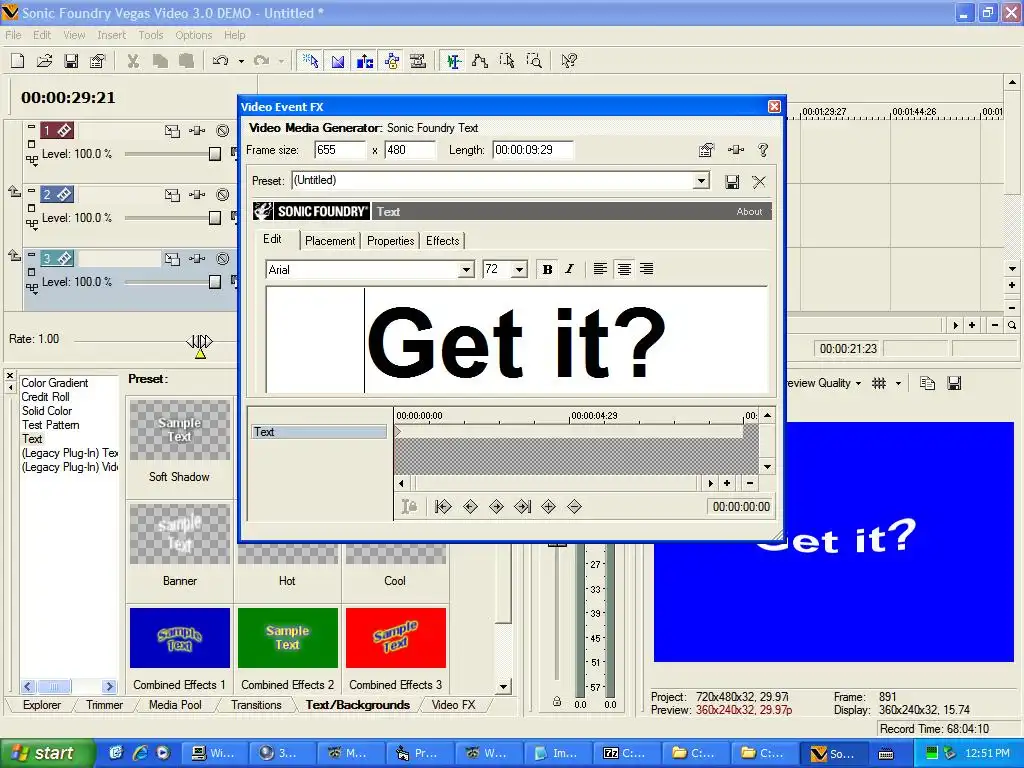Open the Preview Quality dropdown
Screen dimensions: 1024x768
[857, 383]
